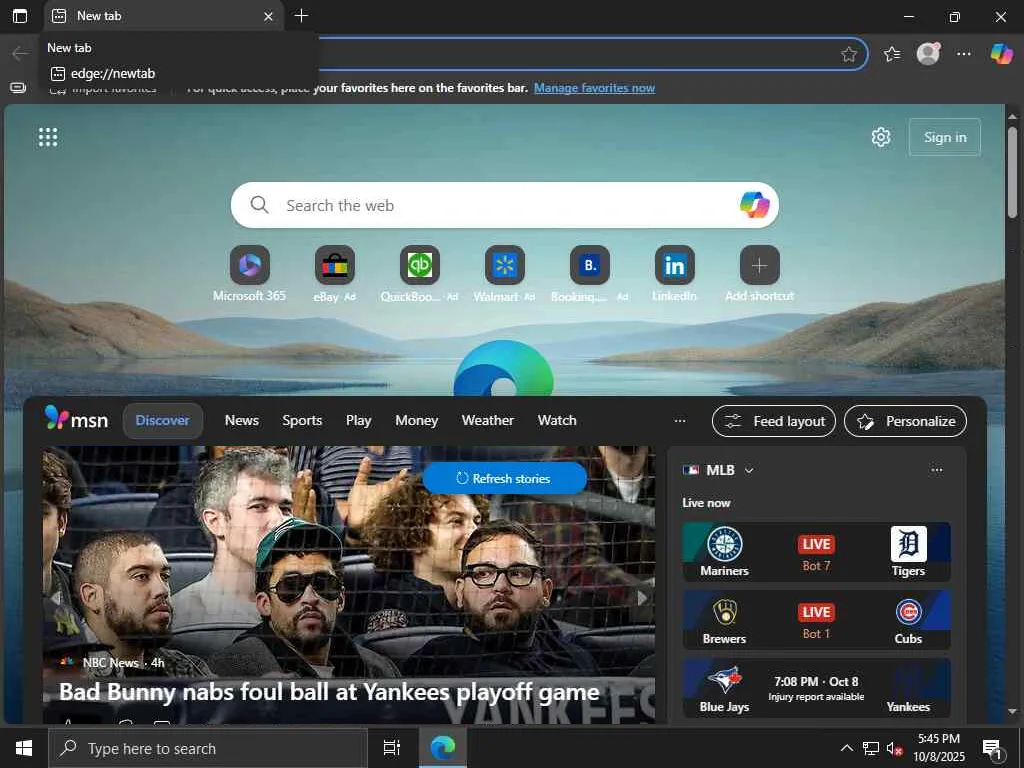Viewport: 1024px width, 768px height.
Task: Switch to the Money tab
Action: click(417, 421)
